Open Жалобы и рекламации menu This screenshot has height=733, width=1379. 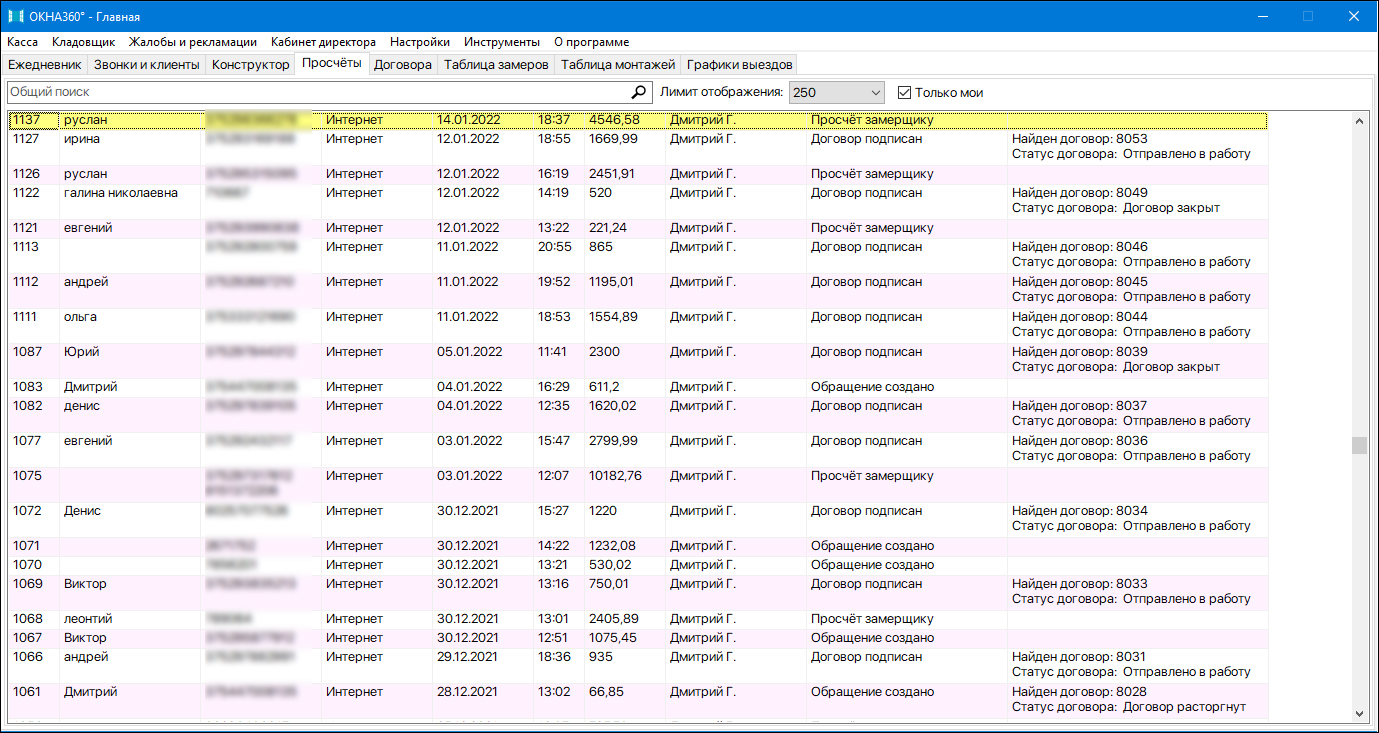tap(193, 42)
